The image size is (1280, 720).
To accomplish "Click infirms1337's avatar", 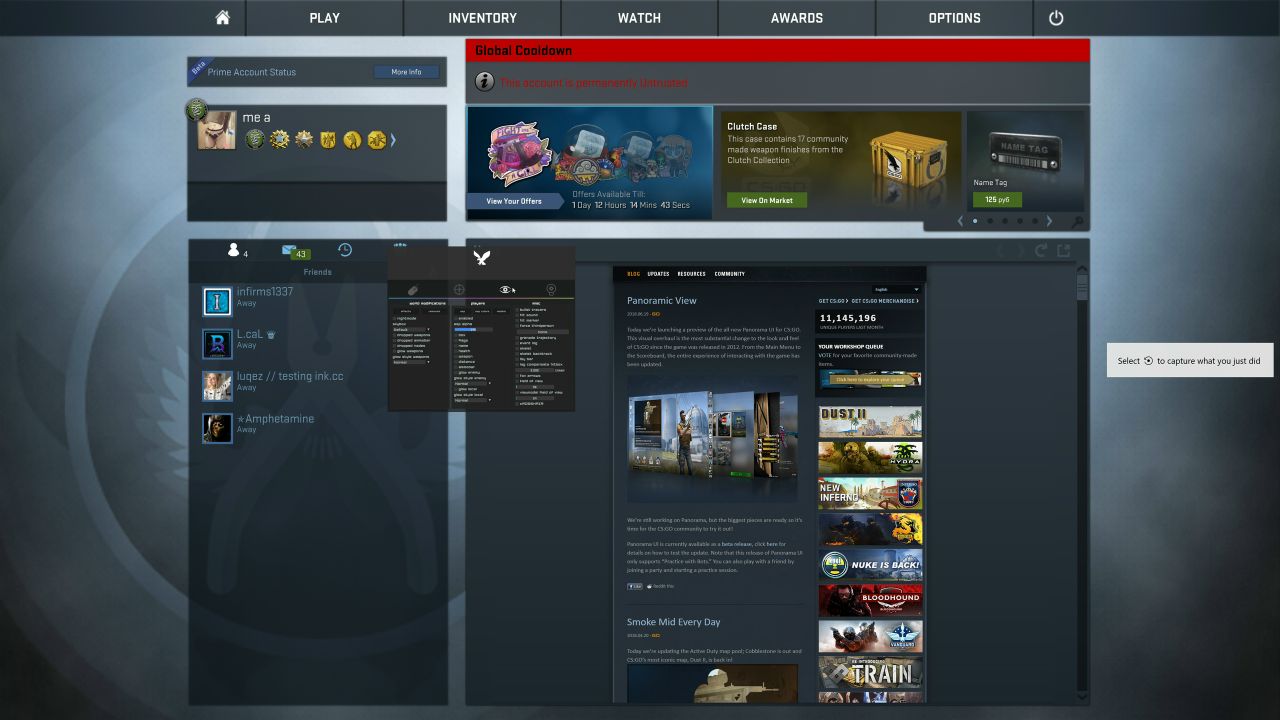I will tap(217, 301).
